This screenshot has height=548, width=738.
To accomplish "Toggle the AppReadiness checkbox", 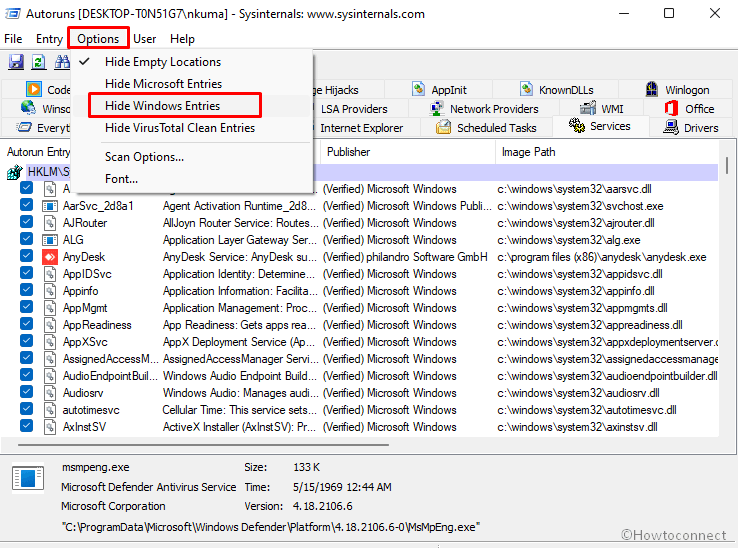I will click(x=26, y=324).
